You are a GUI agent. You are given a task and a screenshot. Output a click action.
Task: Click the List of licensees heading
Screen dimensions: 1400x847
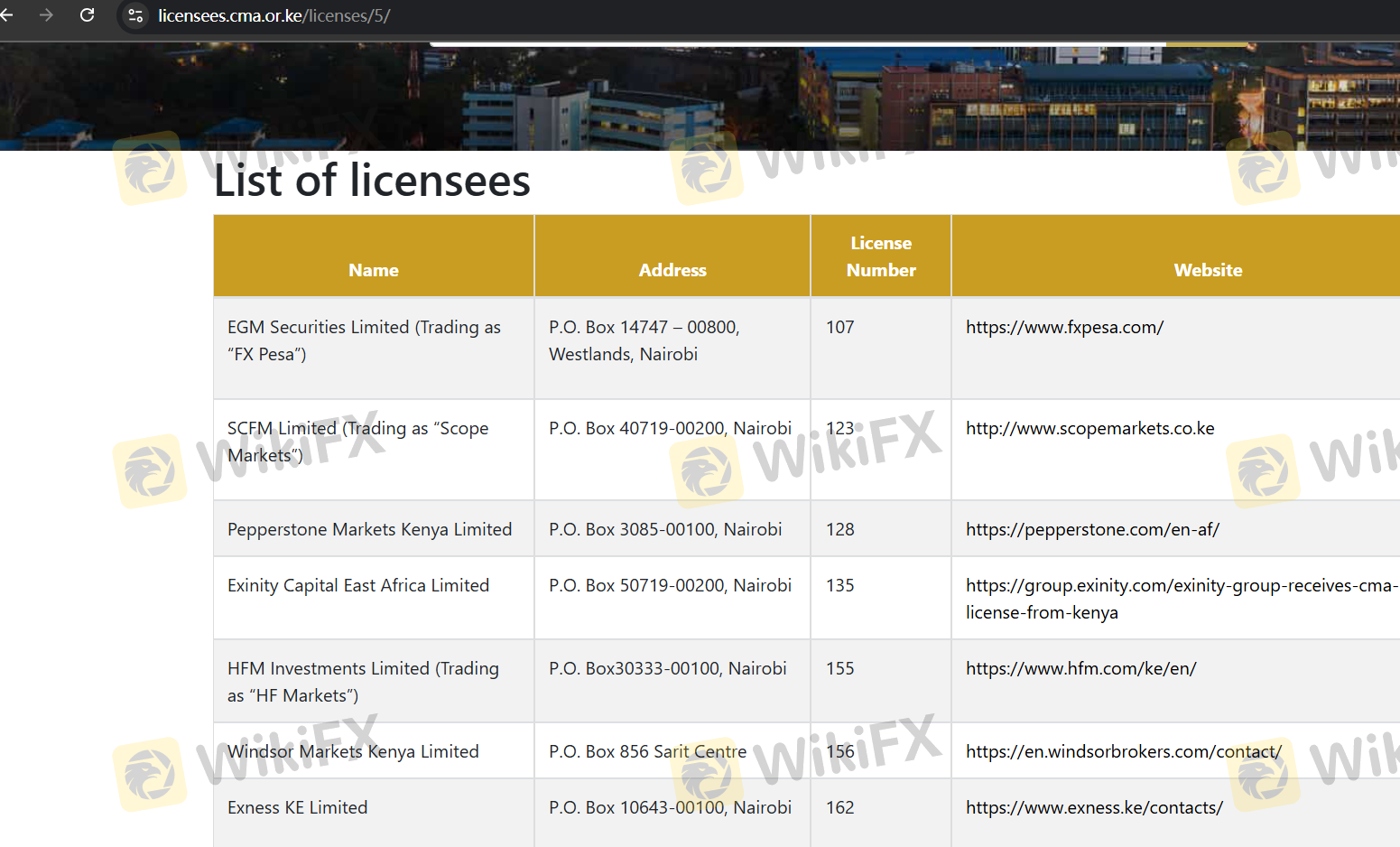click(372, 181)
